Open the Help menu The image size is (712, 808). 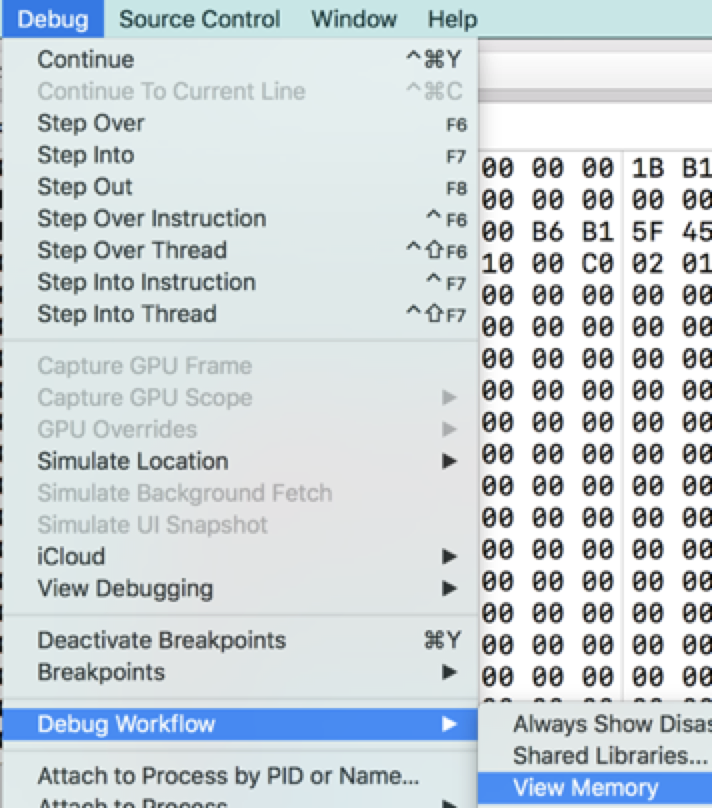click(452, 19)
